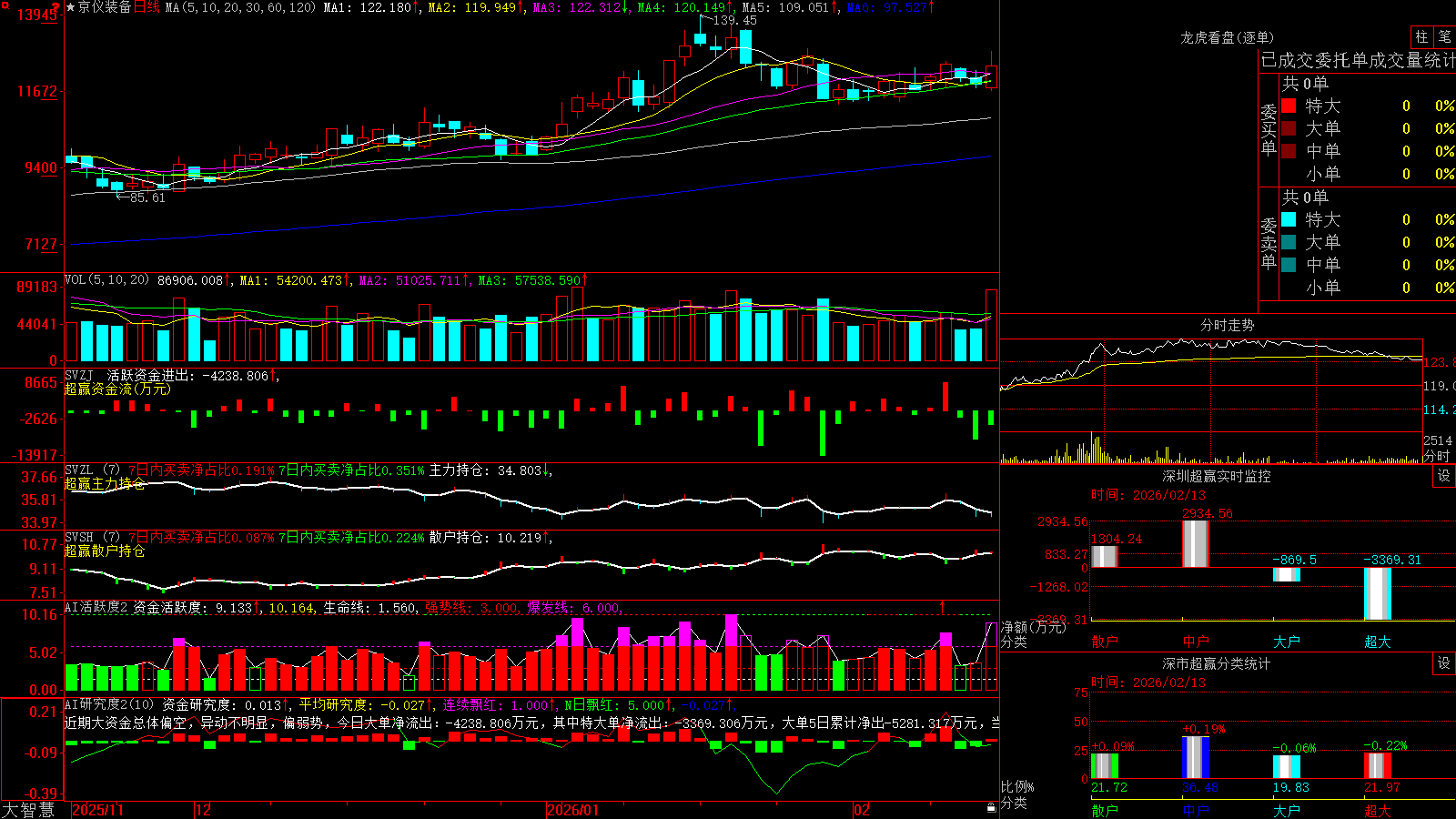This screenshot has height=819, width=1456.
Task: Click the -869.5 大户 bar in realtime monitor
Action: [1287, 575]
